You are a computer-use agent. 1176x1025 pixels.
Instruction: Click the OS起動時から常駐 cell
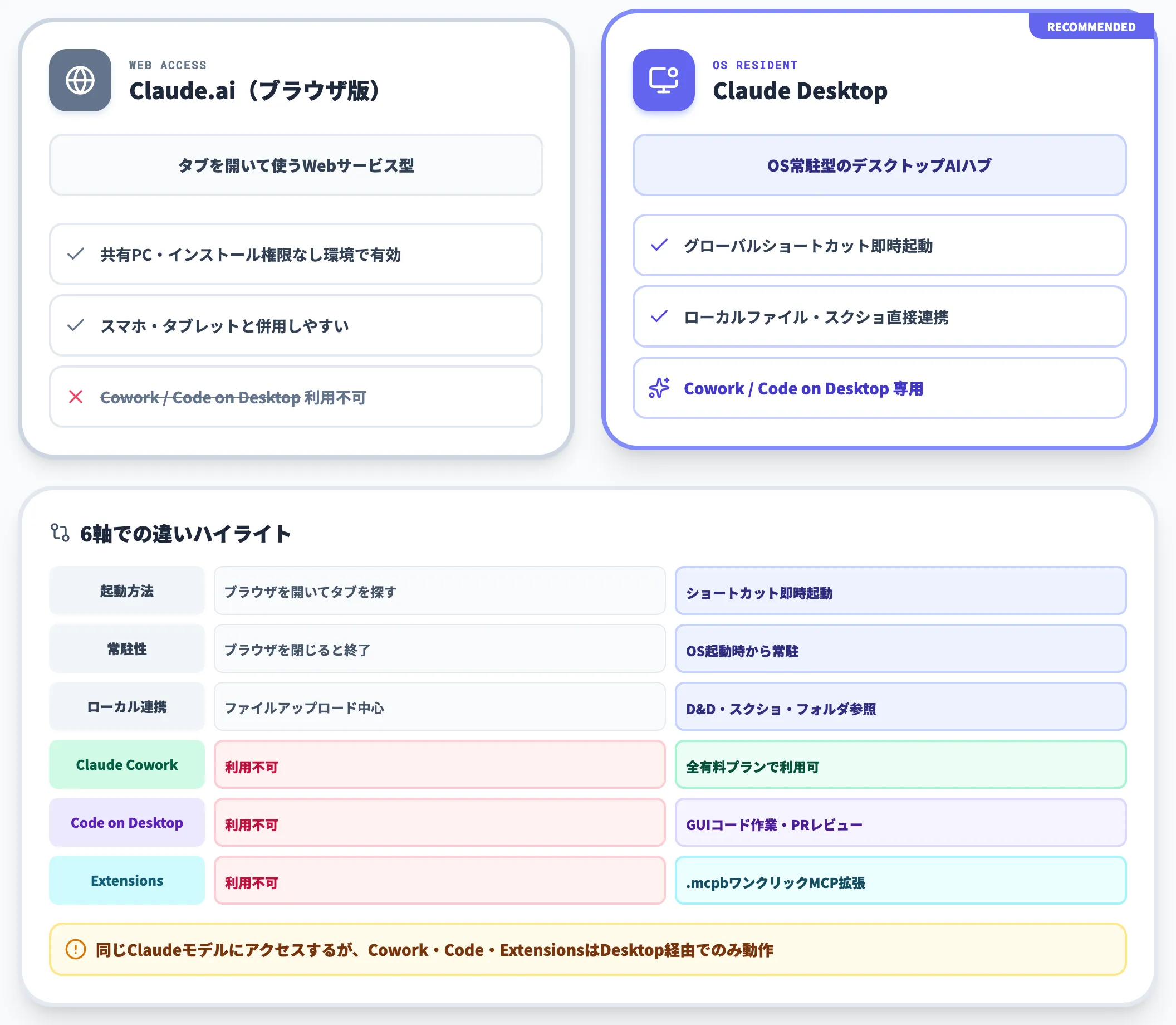pyautogui.click(x=900, y=648)
